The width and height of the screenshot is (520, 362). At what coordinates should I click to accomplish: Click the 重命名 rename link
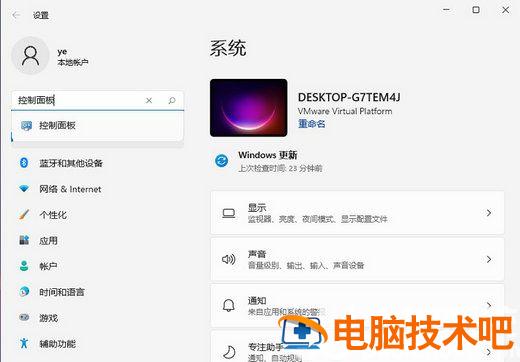(311, 124)
